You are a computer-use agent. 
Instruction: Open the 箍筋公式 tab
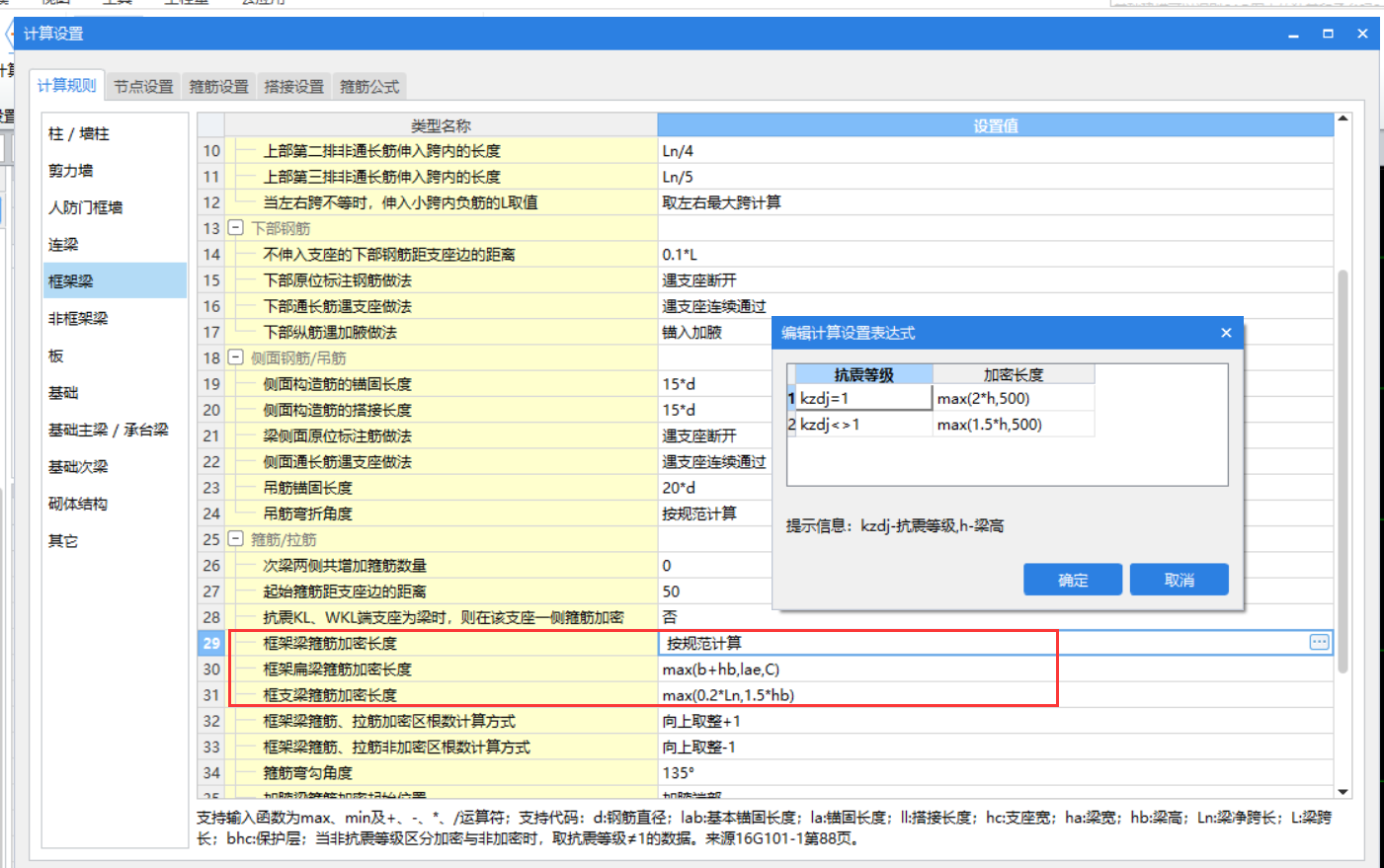point(369,87)
